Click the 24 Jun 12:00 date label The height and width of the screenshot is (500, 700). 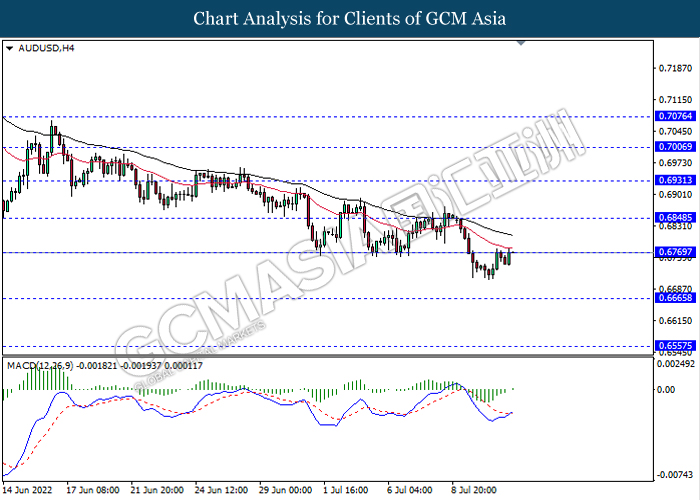221,490
